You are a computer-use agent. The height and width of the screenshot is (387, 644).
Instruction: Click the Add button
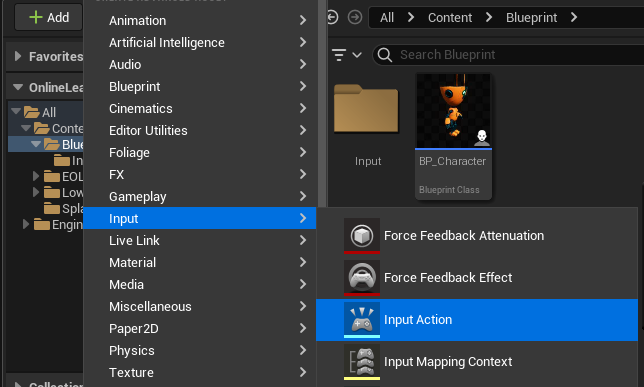pos(48,17)
